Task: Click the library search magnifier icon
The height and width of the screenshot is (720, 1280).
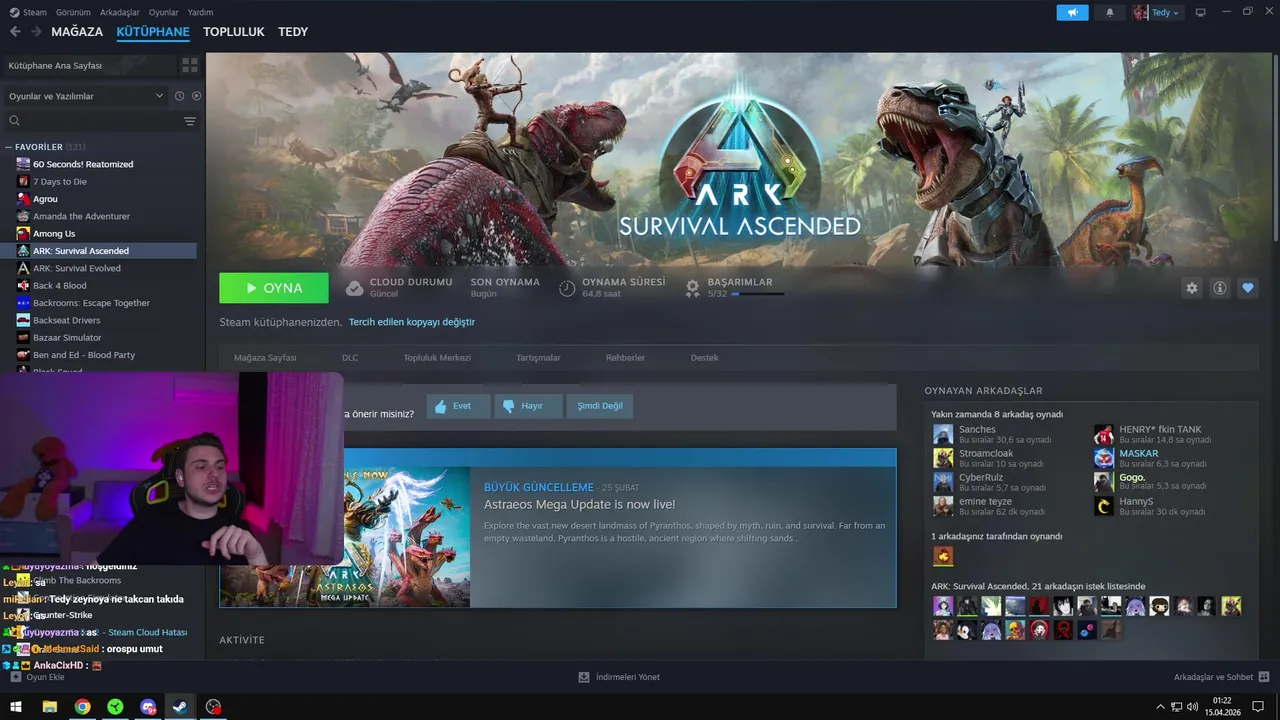Action: 14,121
